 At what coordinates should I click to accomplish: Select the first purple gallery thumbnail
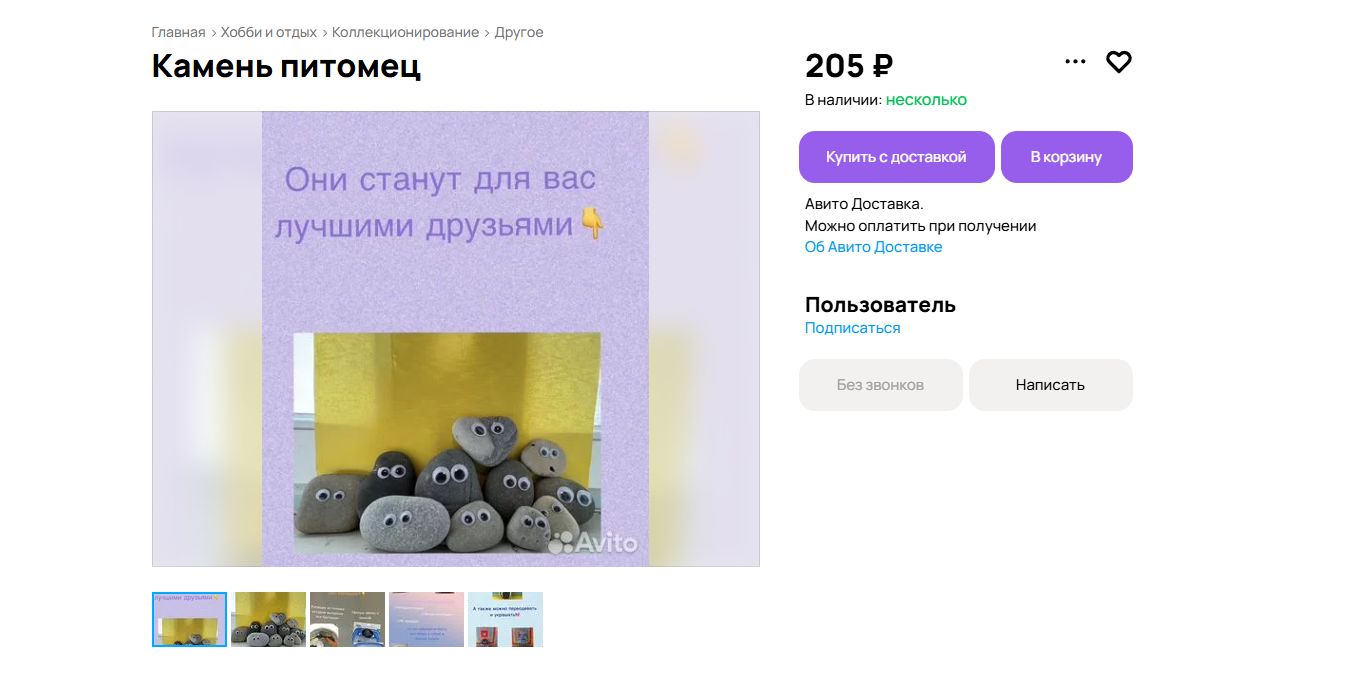190,619
